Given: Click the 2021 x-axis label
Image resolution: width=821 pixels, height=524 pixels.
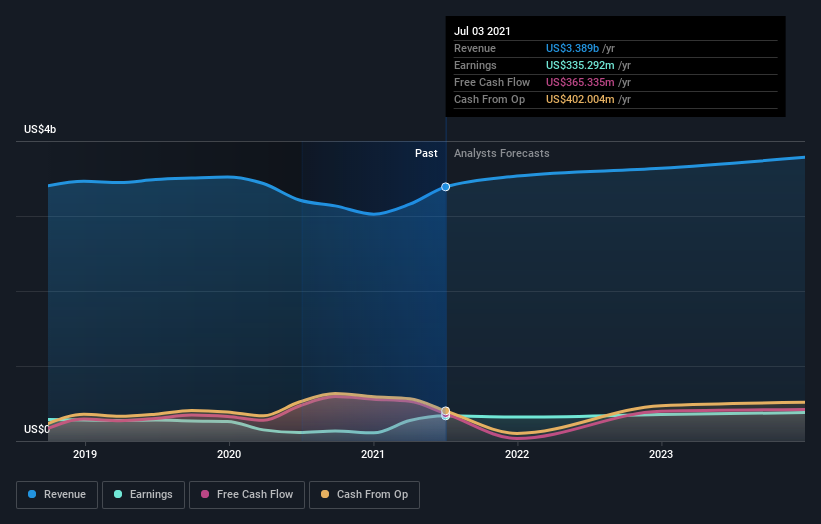Looking at the screenshot, I should 373,454.
